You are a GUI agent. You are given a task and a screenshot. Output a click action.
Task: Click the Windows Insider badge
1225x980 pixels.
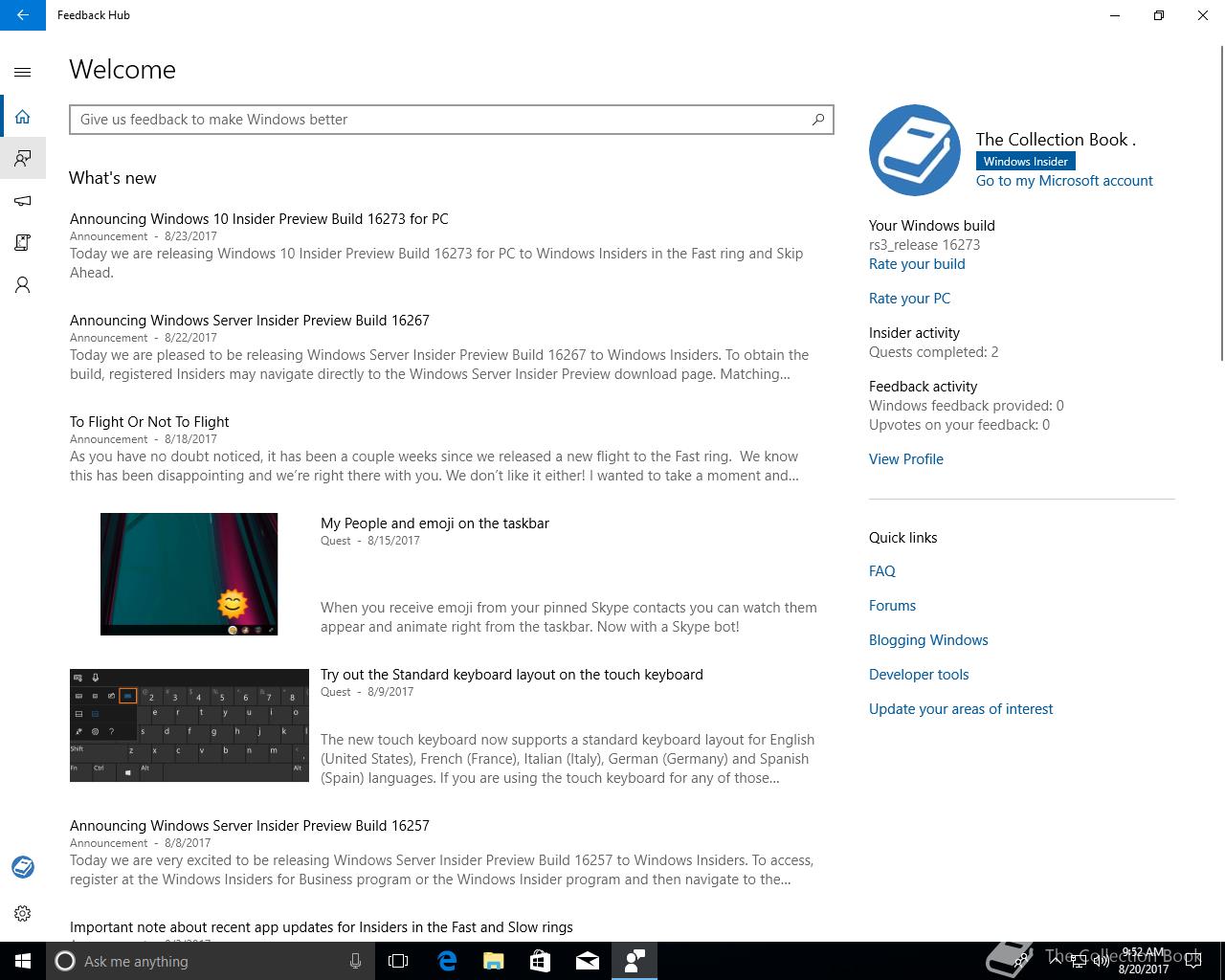click(1025, 162)
